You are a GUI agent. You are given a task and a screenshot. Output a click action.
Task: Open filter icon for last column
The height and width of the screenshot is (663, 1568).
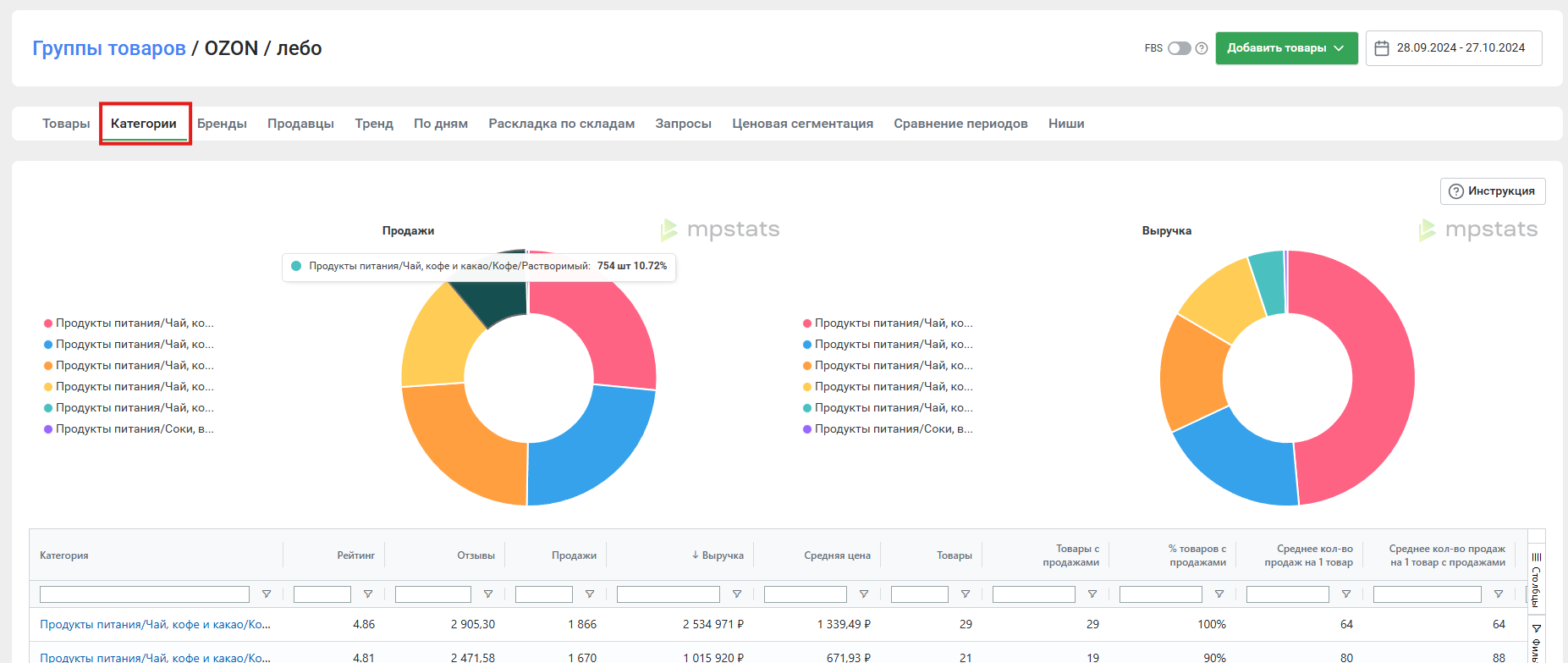click(x=1499, y=594)
